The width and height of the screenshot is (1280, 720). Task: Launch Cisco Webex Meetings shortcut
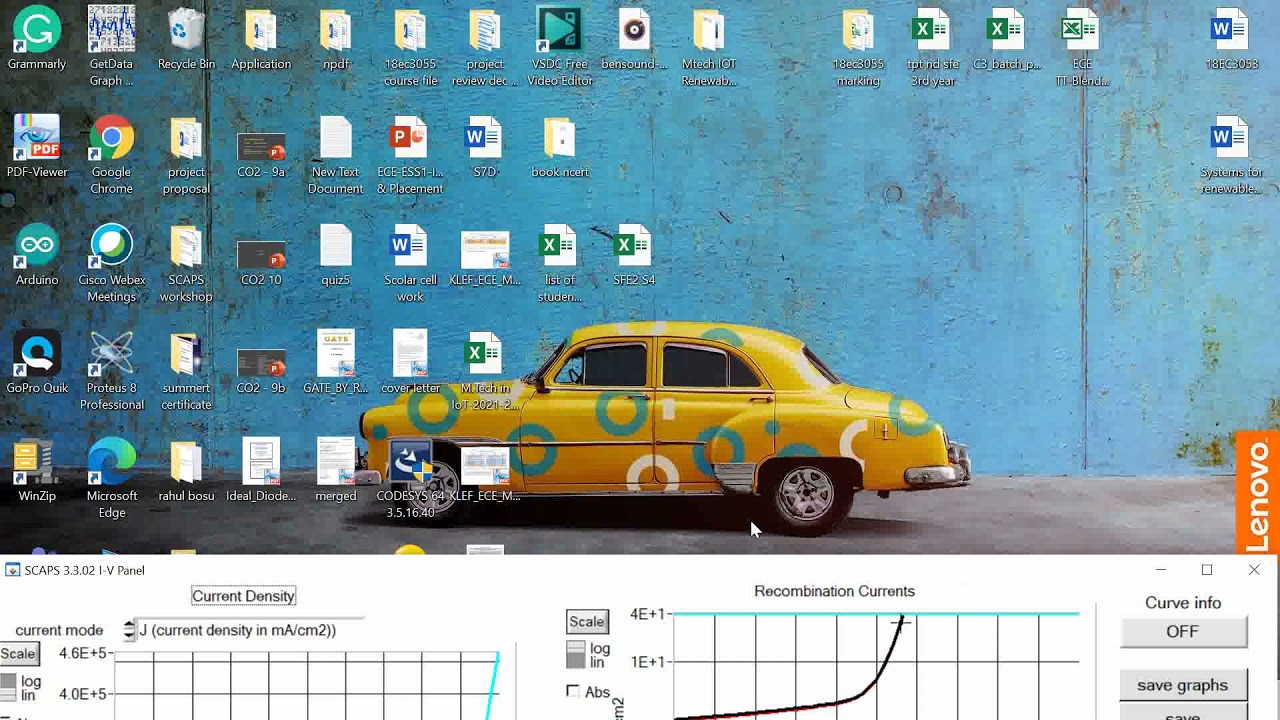coord(111,263)
